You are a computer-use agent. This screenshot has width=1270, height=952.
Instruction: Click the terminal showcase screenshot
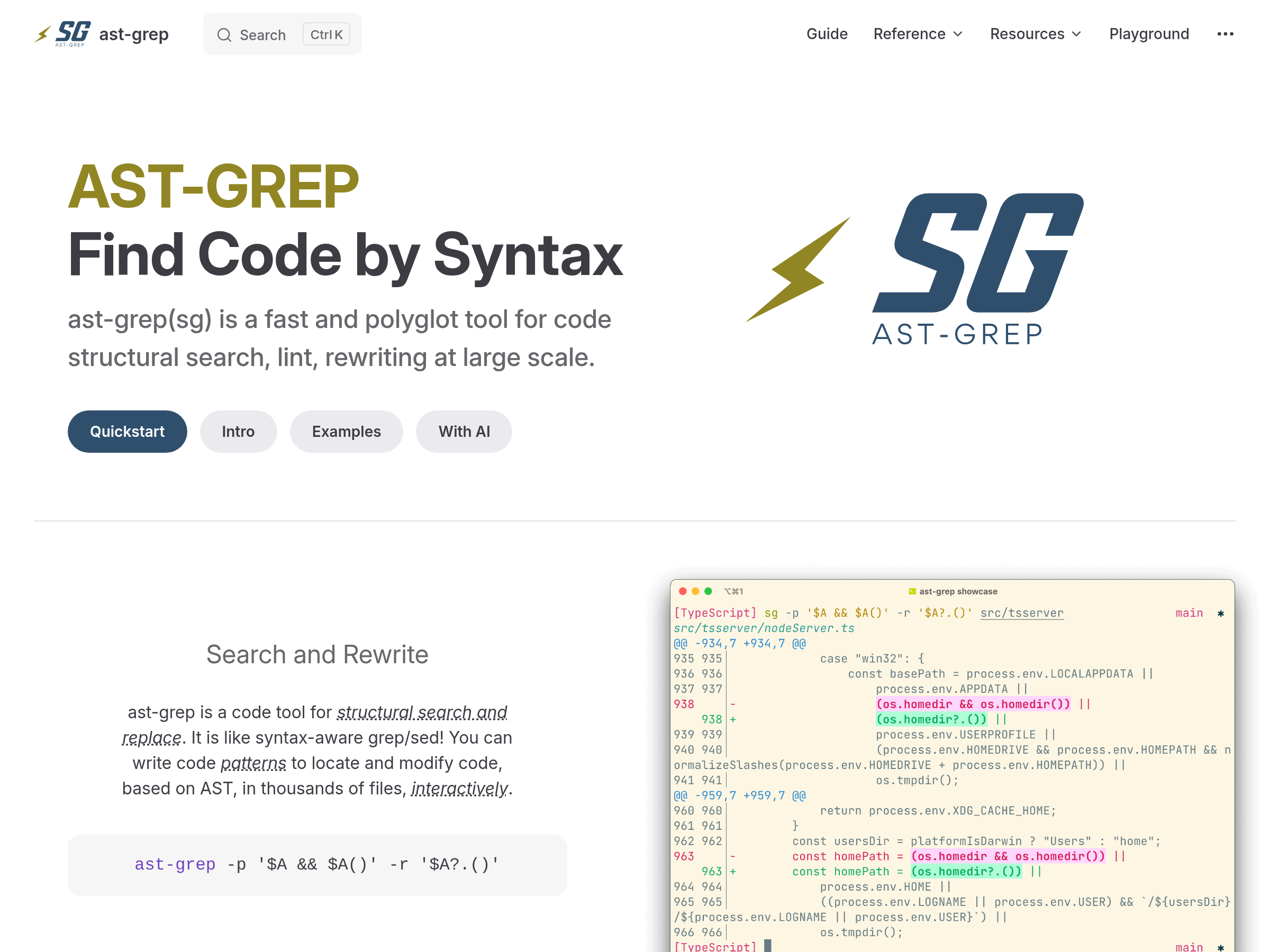click(952, 765)
